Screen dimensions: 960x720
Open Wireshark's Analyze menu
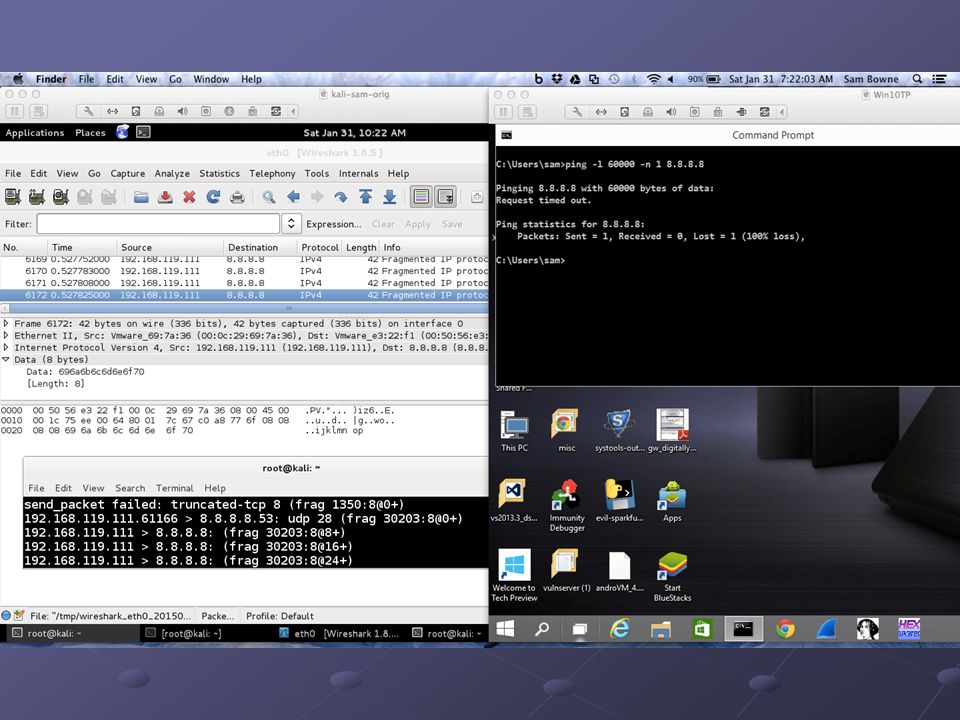click(172, 174)
